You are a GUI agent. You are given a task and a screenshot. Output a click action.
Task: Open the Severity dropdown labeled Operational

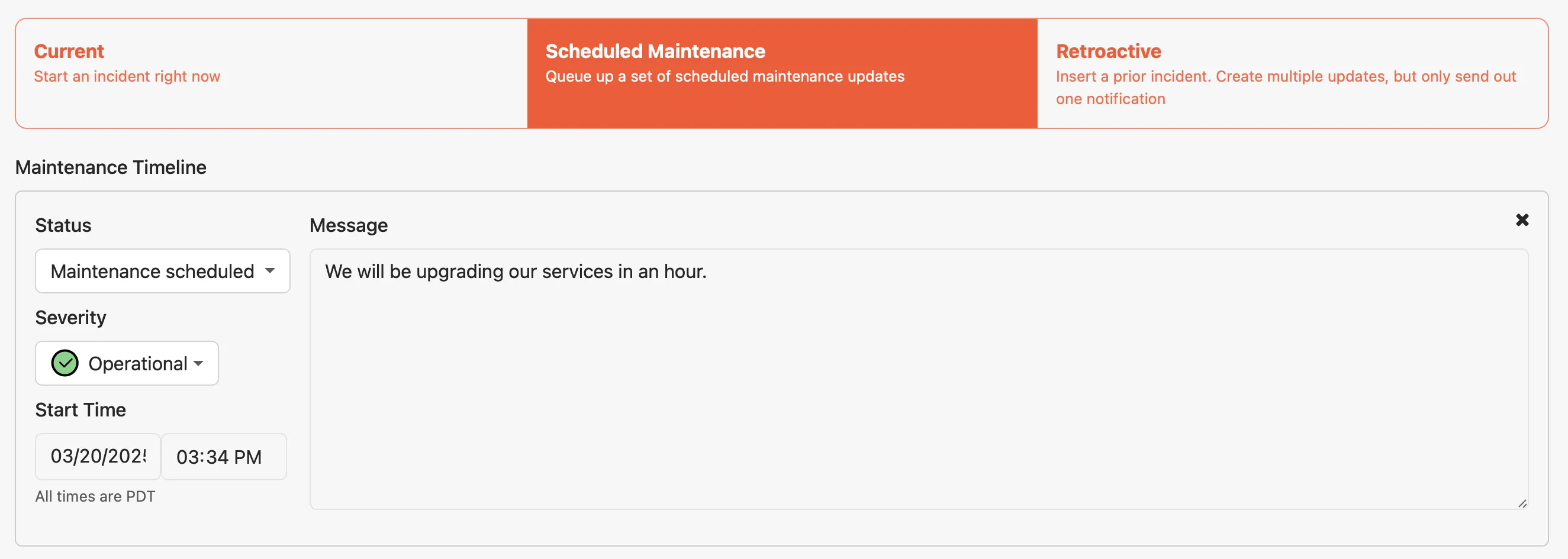tap(126, 363)
